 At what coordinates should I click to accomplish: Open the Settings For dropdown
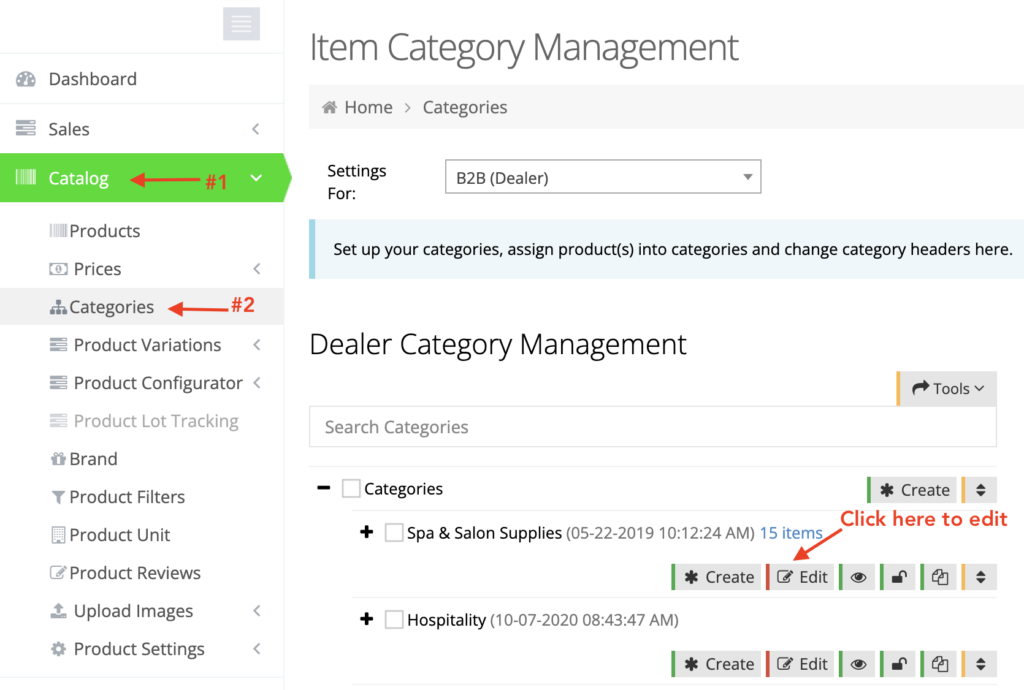click(603, 177)
